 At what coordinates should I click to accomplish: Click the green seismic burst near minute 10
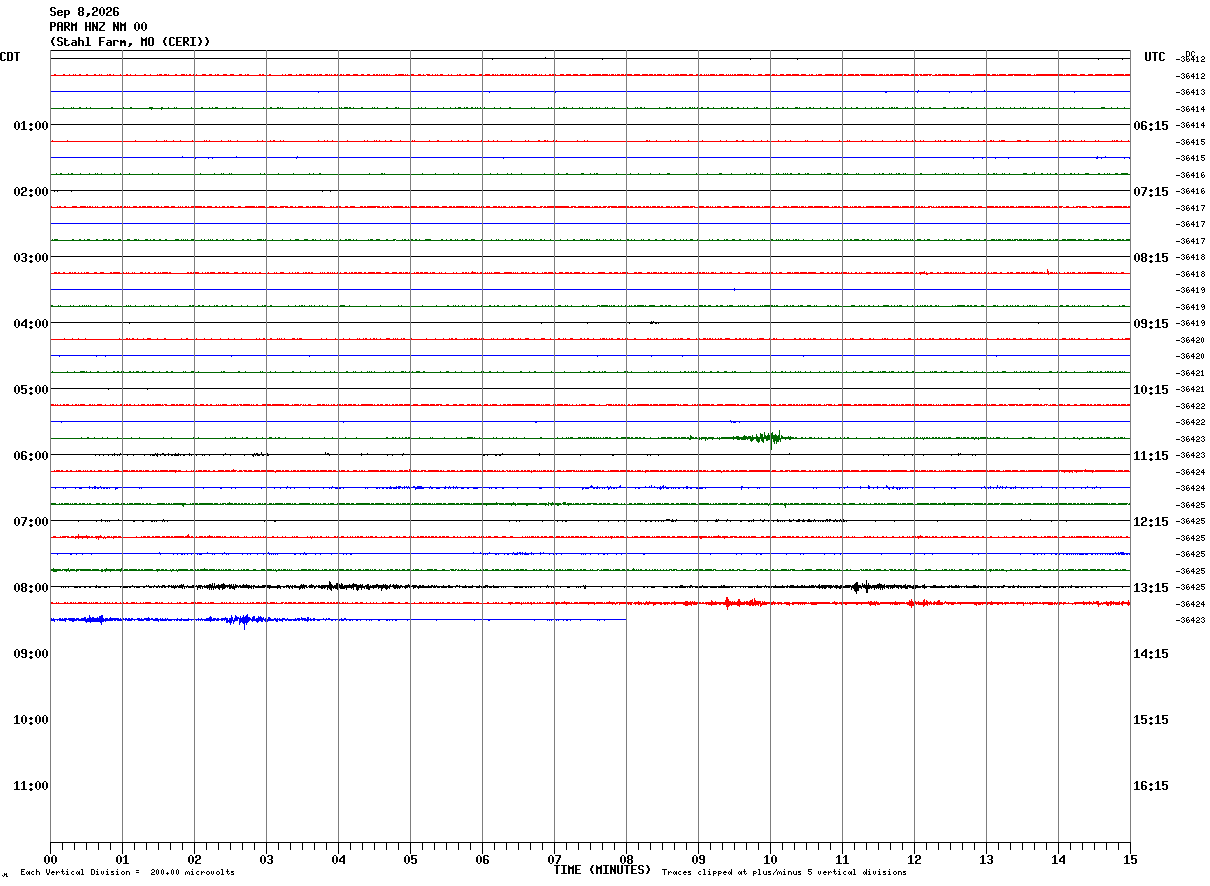coord(765,438)
